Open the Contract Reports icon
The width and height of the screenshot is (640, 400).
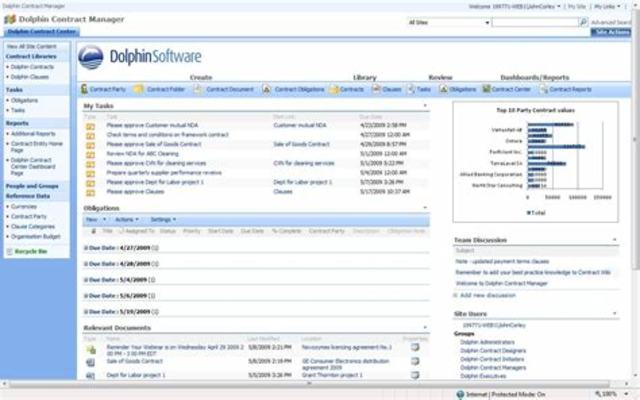pyautogui.click(x=543, y=89)
